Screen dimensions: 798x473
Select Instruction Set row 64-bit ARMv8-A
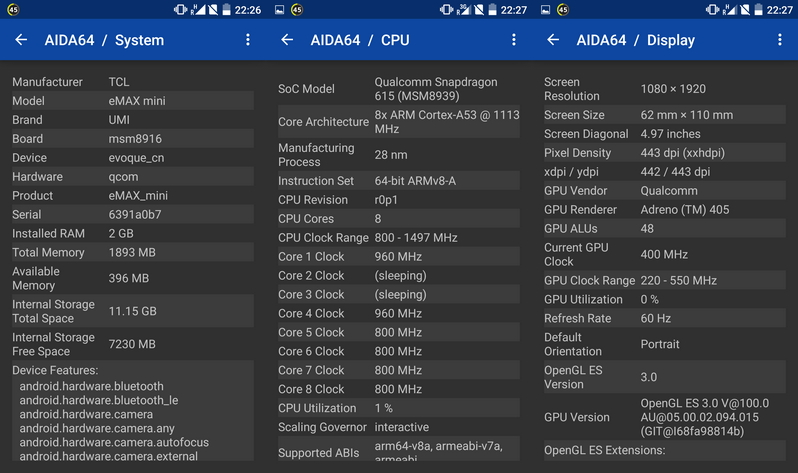[x=399, y=181]
